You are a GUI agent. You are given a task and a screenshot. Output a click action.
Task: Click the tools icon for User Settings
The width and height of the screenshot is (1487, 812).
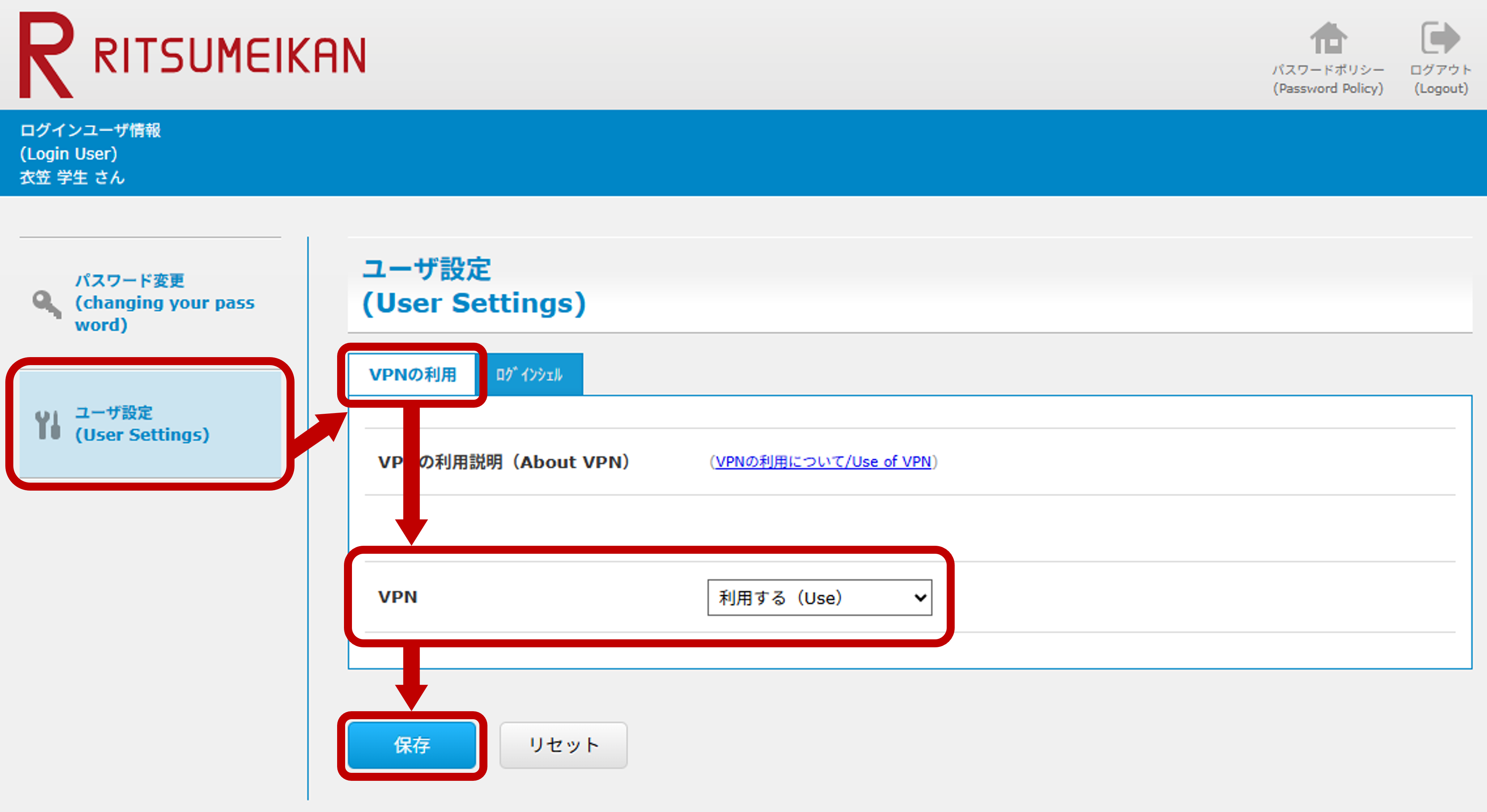(48, 425)
